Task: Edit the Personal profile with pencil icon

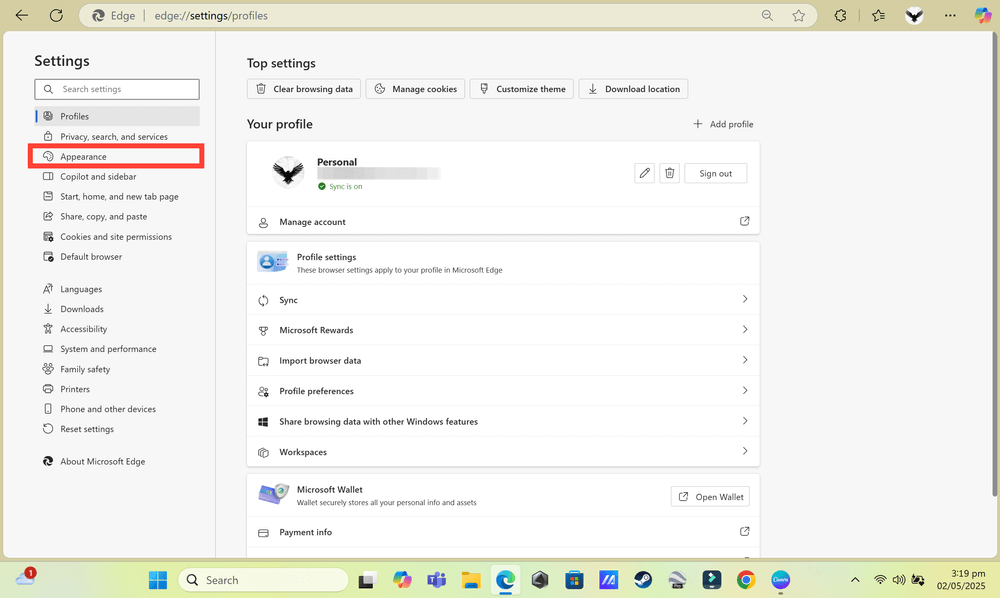Action: [645, 173]
